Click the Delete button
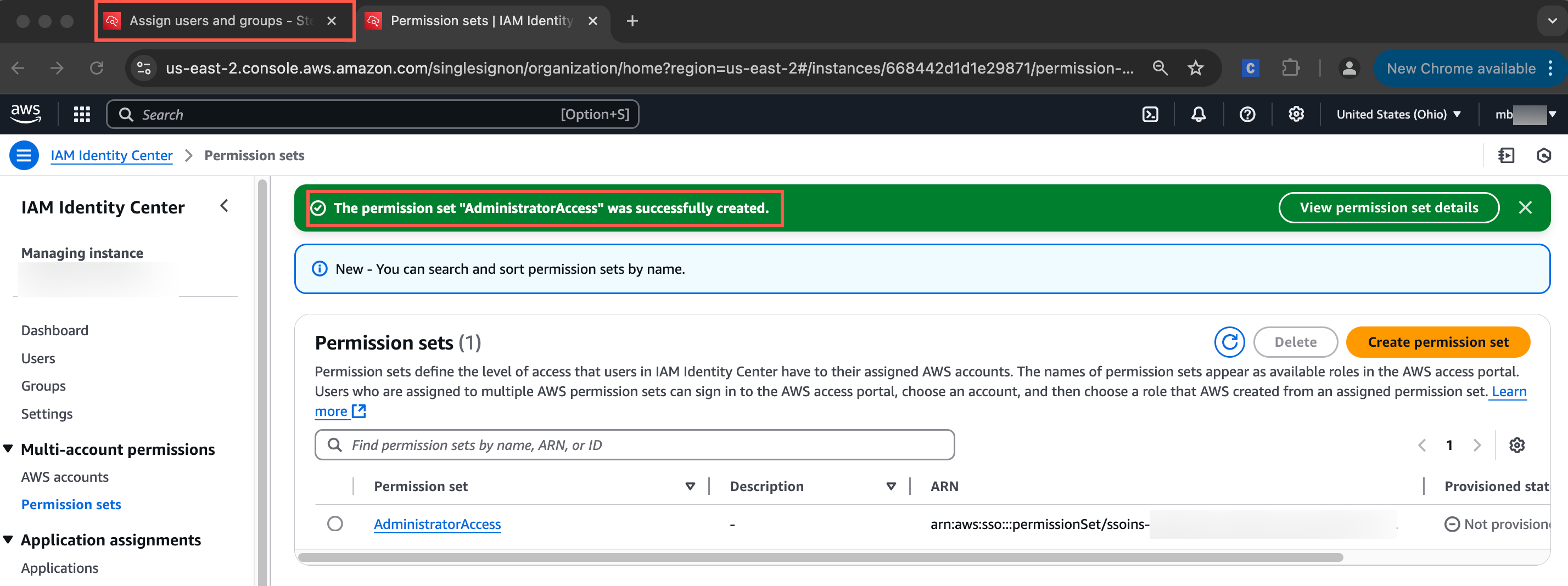The height and width of the screenshot is (586, 1568). tap(1295, 342)
